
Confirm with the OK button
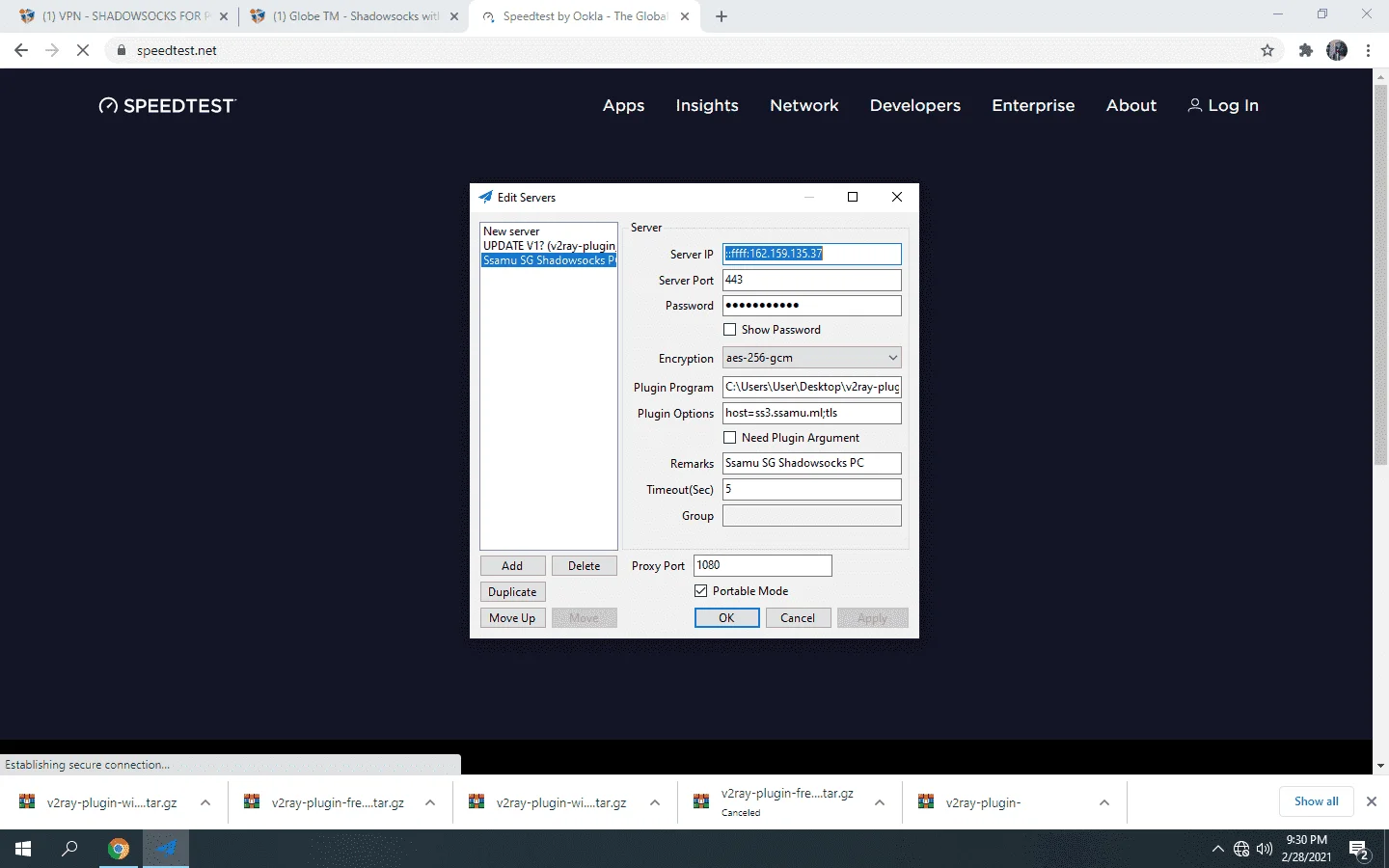click(726, 618)
